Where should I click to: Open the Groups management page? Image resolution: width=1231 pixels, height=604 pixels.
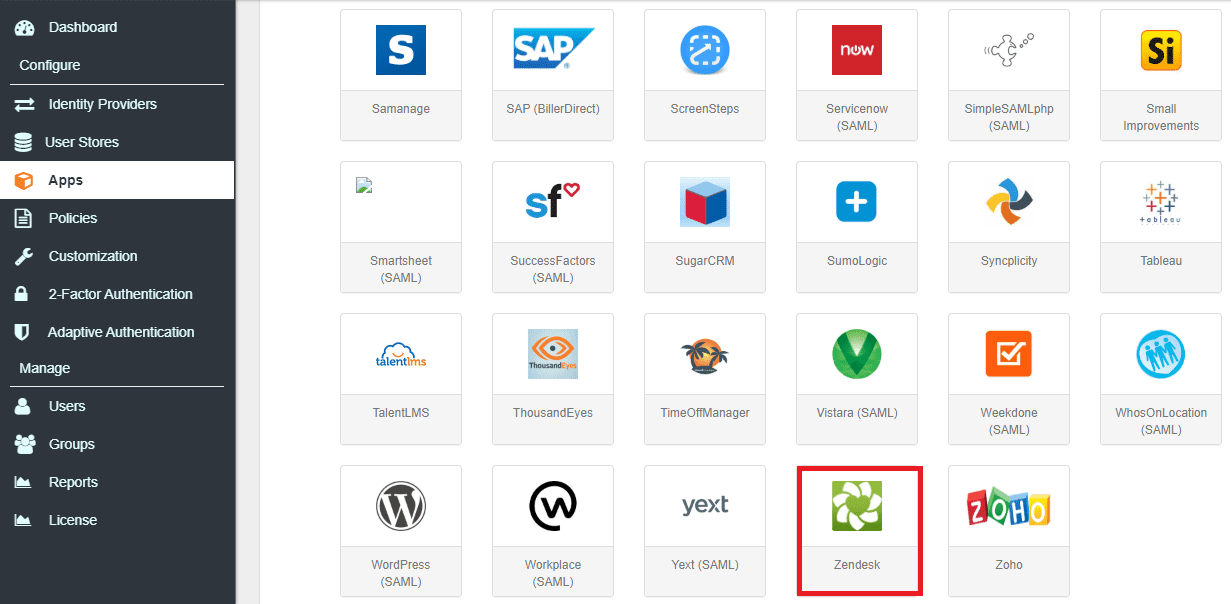tap(70, 444)
